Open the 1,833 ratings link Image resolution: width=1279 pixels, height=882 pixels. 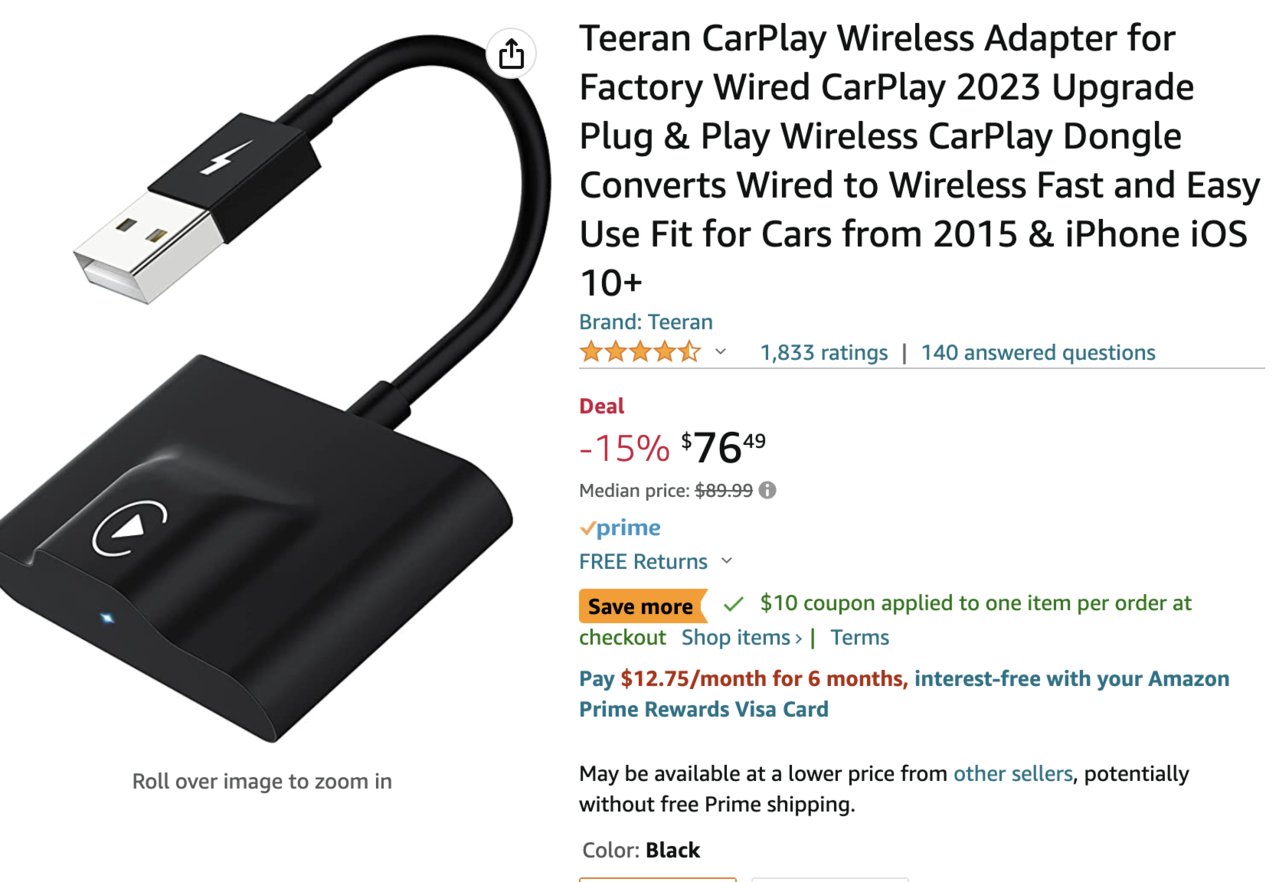coord(824,352)
